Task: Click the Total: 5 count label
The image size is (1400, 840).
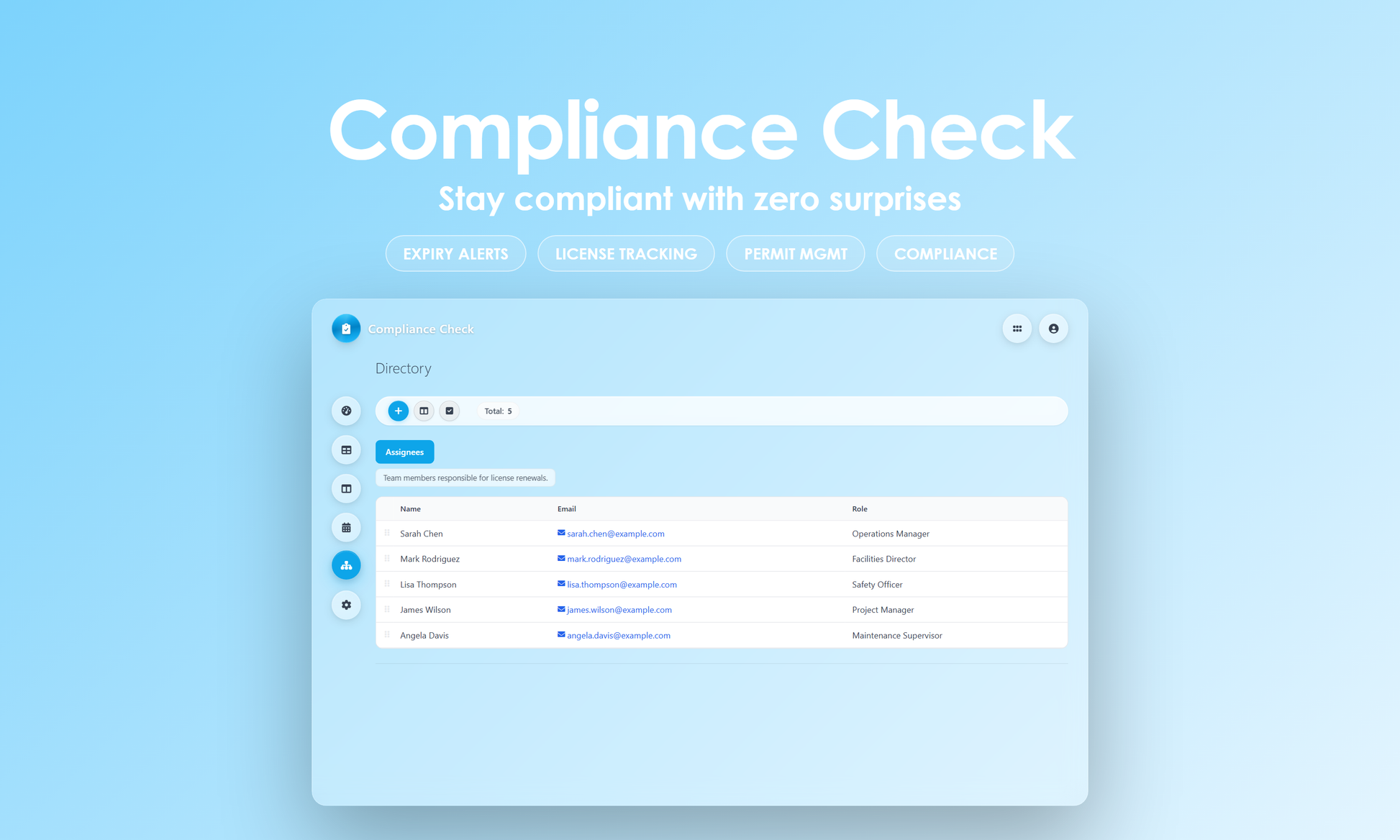Action: [x=498, y=411]
